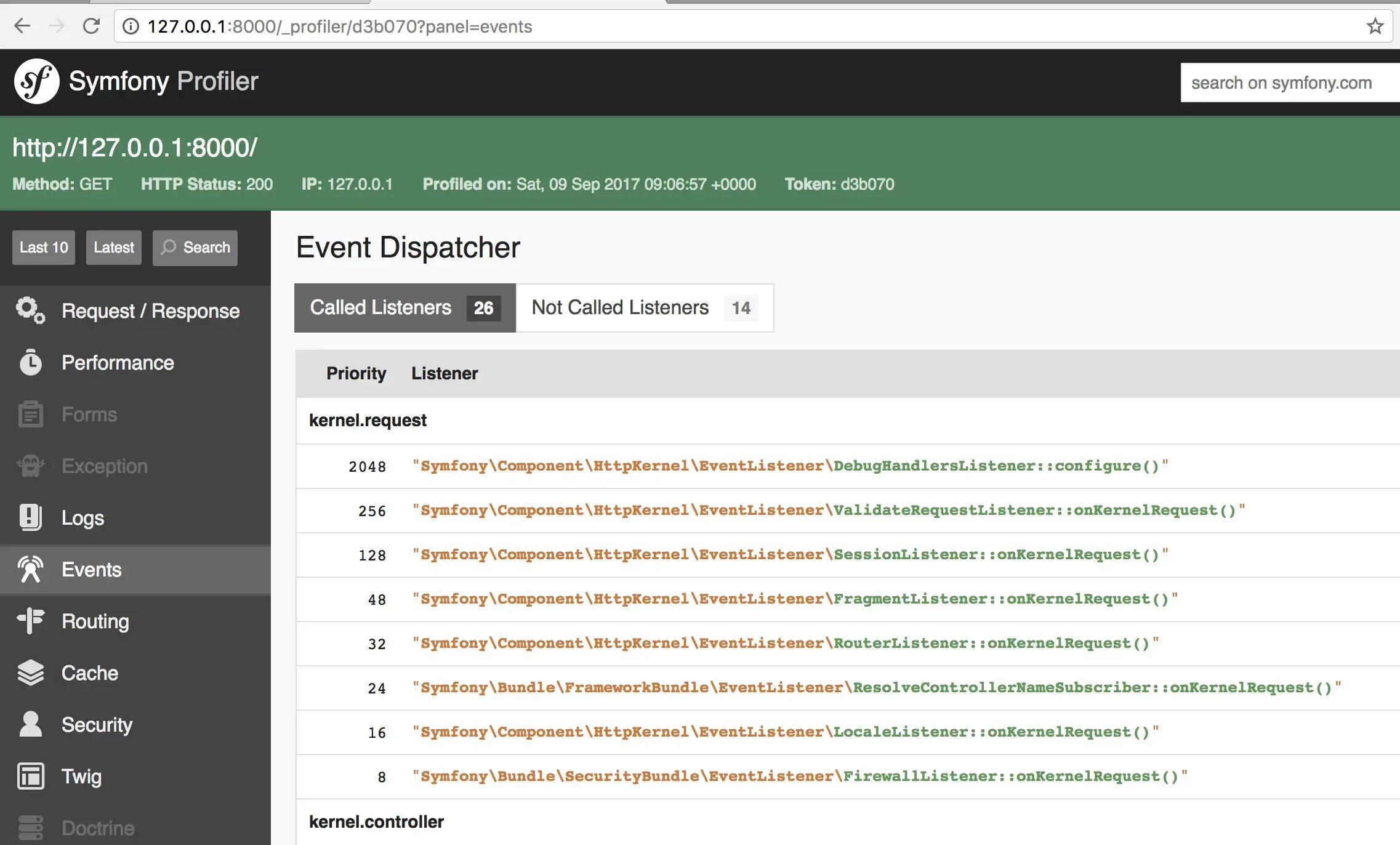Click the kernel.request event heading

pos(368,420)
